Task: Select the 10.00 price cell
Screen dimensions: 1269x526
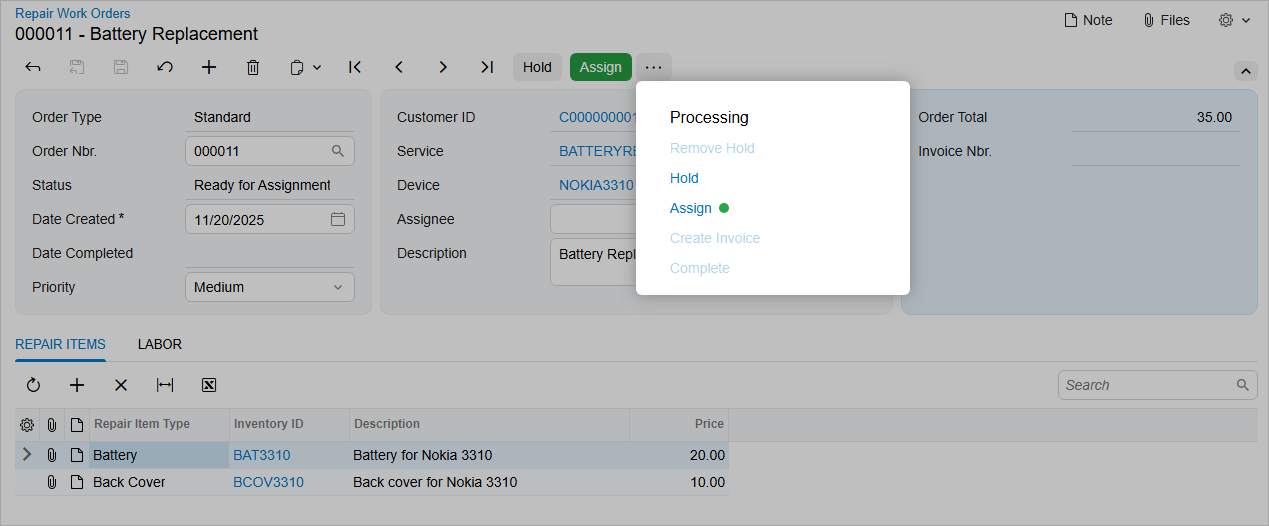Action: coord(679,482)
